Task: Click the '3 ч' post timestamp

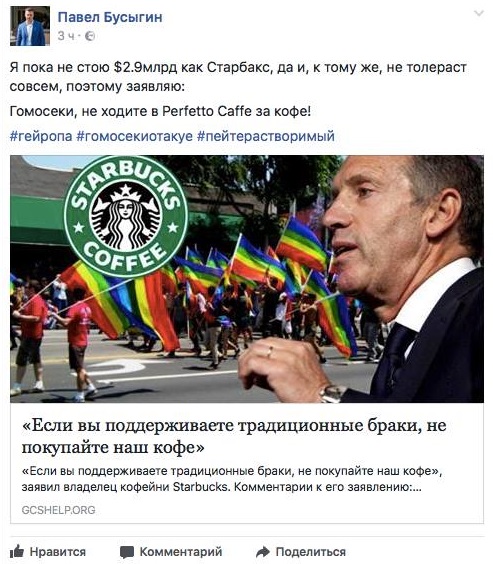Action: pyautogui.click(x=66, y=36)
